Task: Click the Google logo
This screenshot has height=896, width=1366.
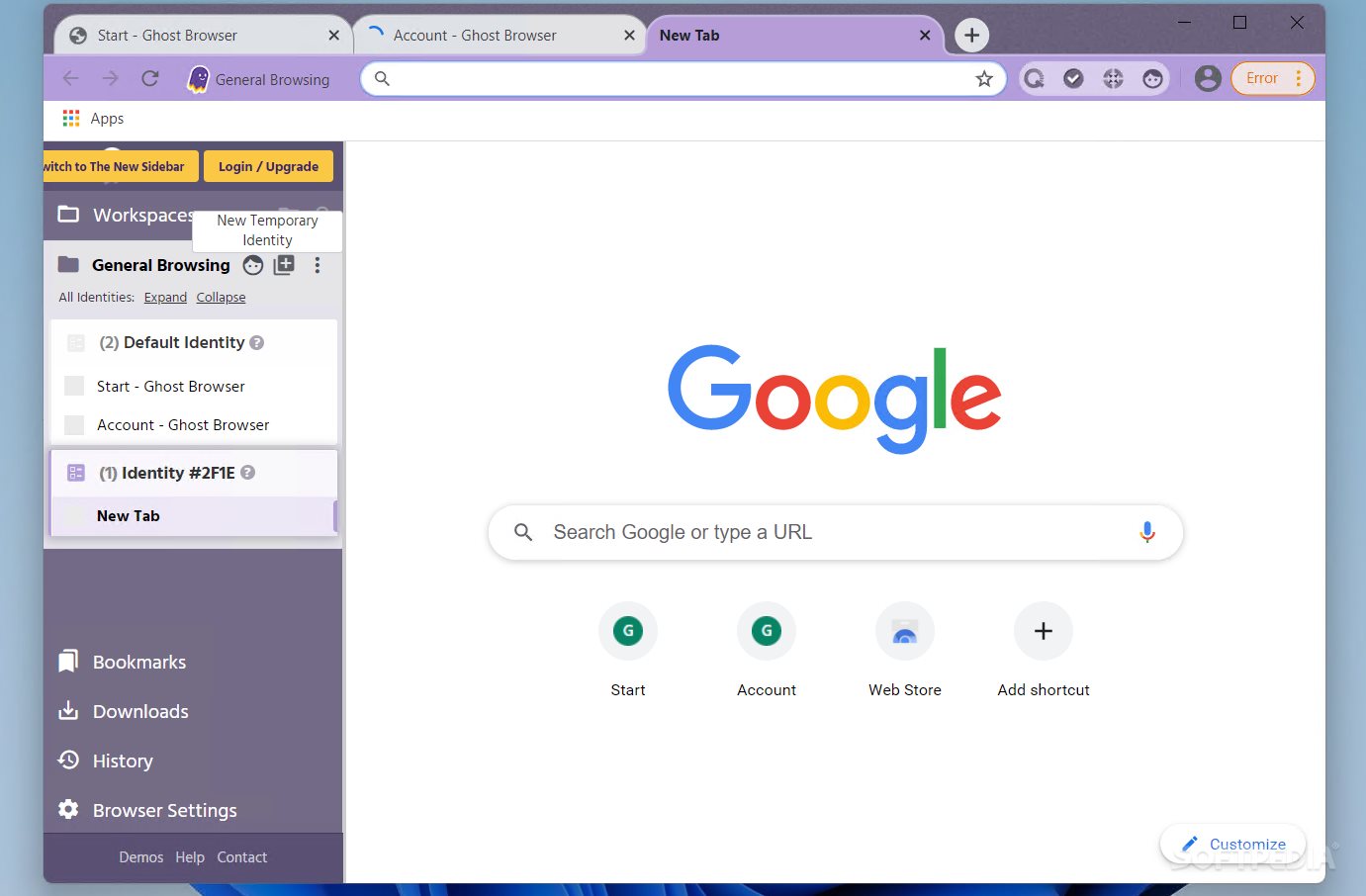Action: (835, 398)
